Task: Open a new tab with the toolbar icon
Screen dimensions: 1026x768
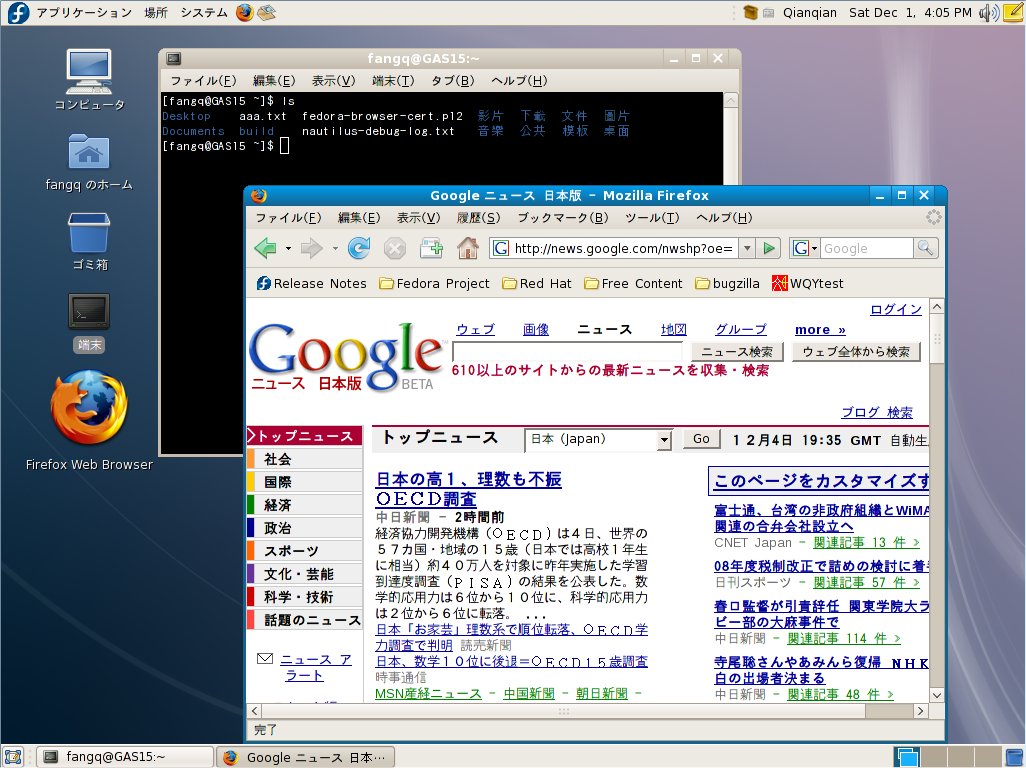Action: (x=431, y=249)
